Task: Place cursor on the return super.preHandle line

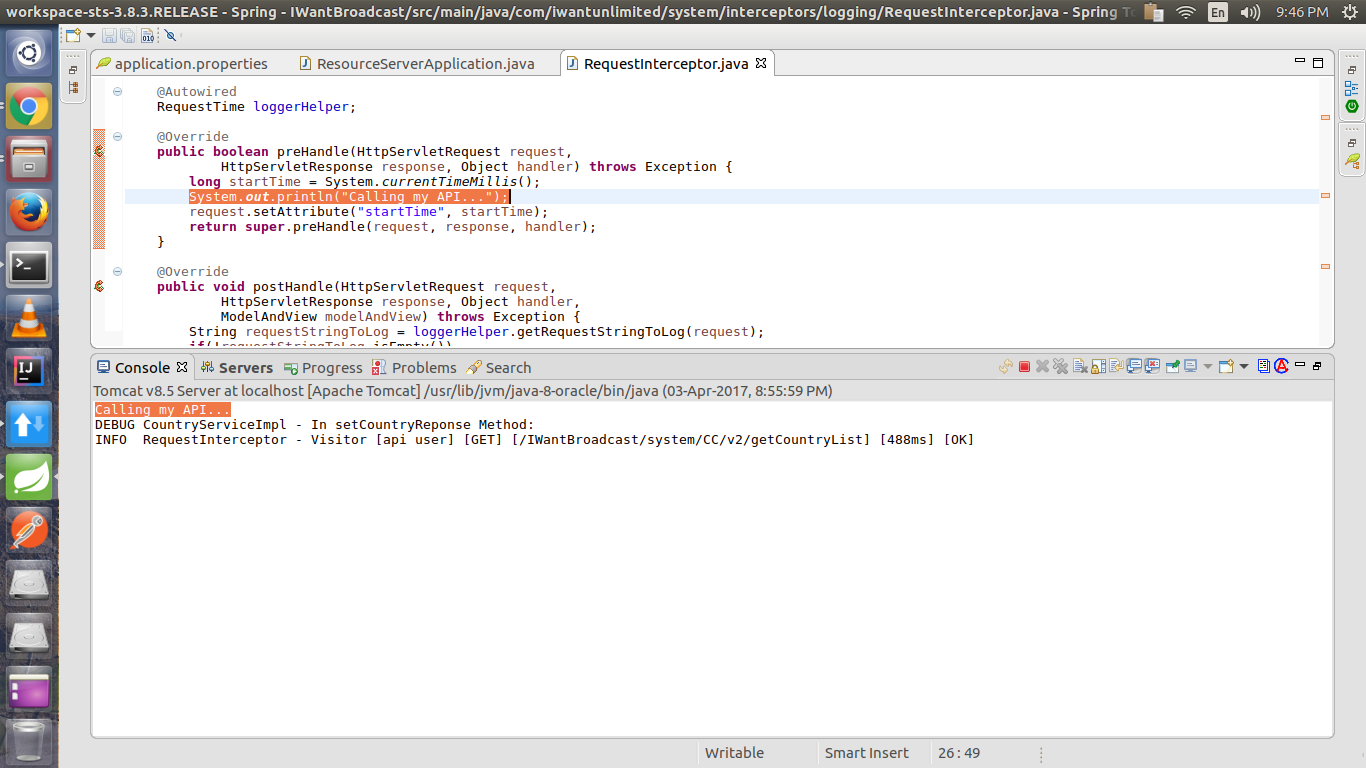Action: tap(400, 227)
